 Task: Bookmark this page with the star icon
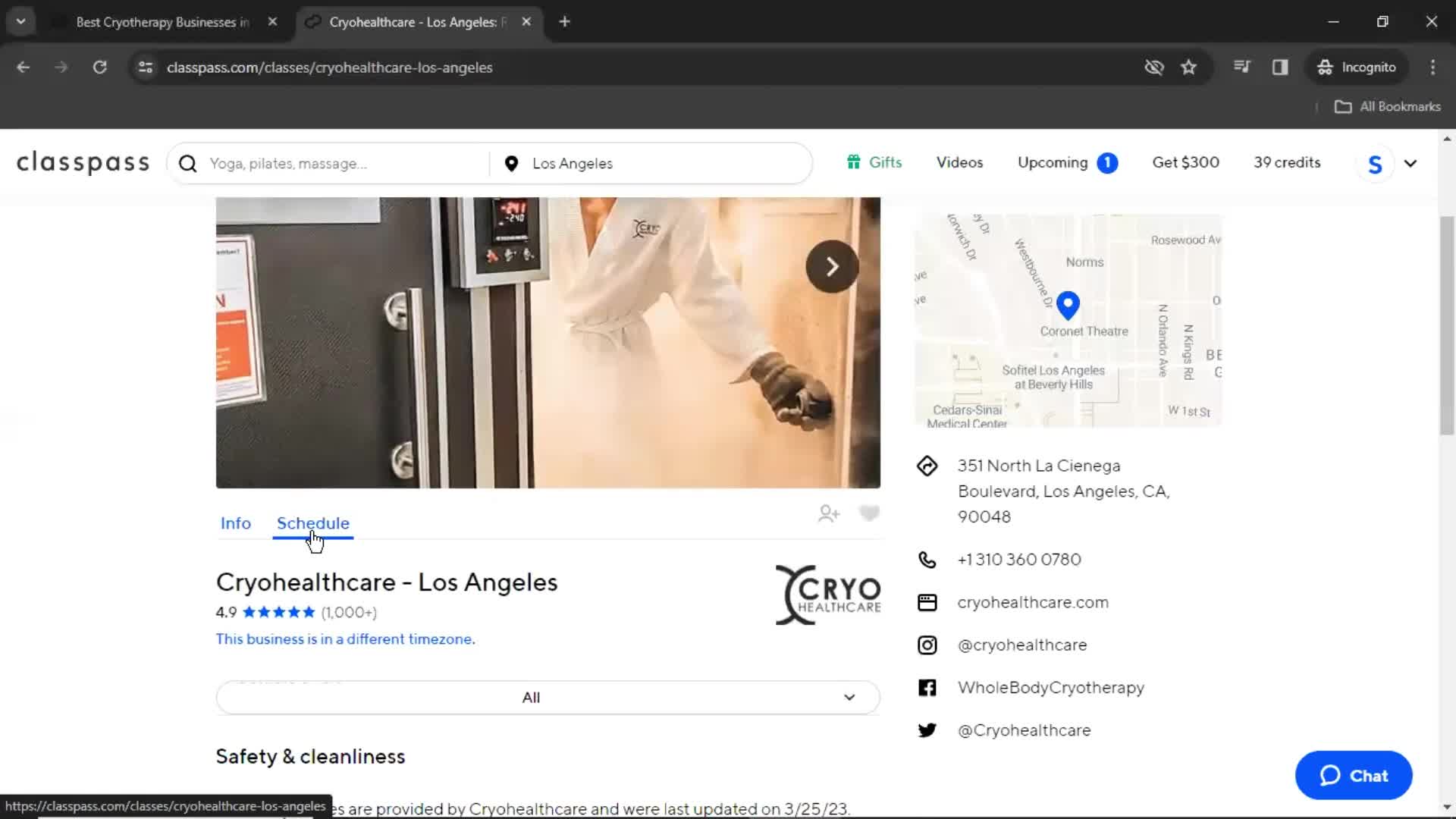[1188, 67]
